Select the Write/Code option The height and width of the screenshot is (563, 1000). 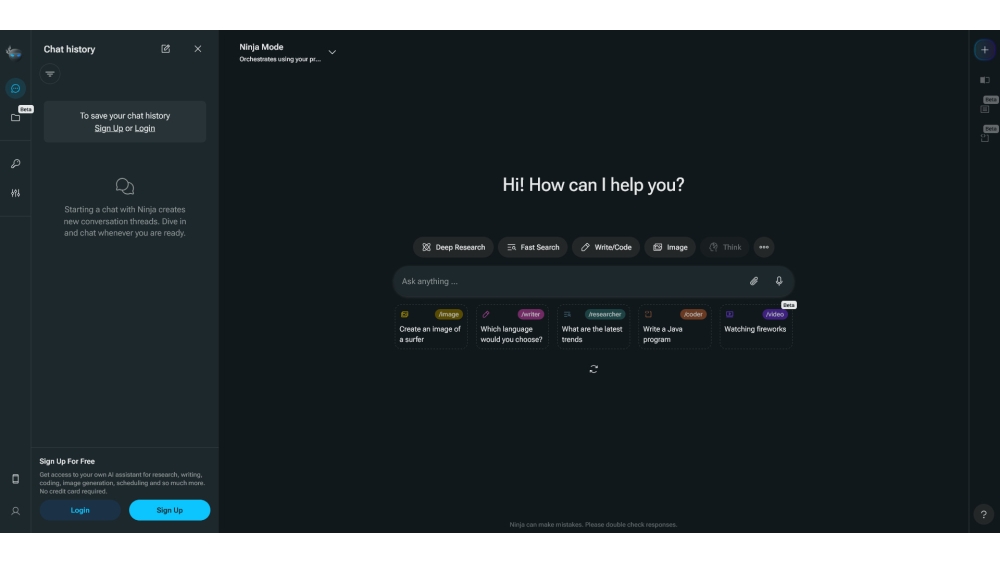(606, 247)
